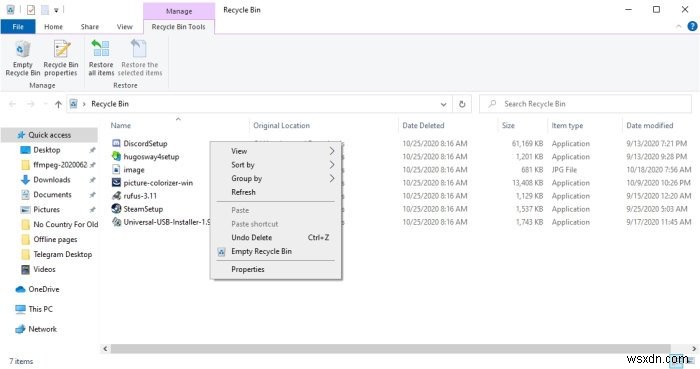Screen dimensions: 700x369
Task: Sort by the Name column header
Action: pos(121,125)
